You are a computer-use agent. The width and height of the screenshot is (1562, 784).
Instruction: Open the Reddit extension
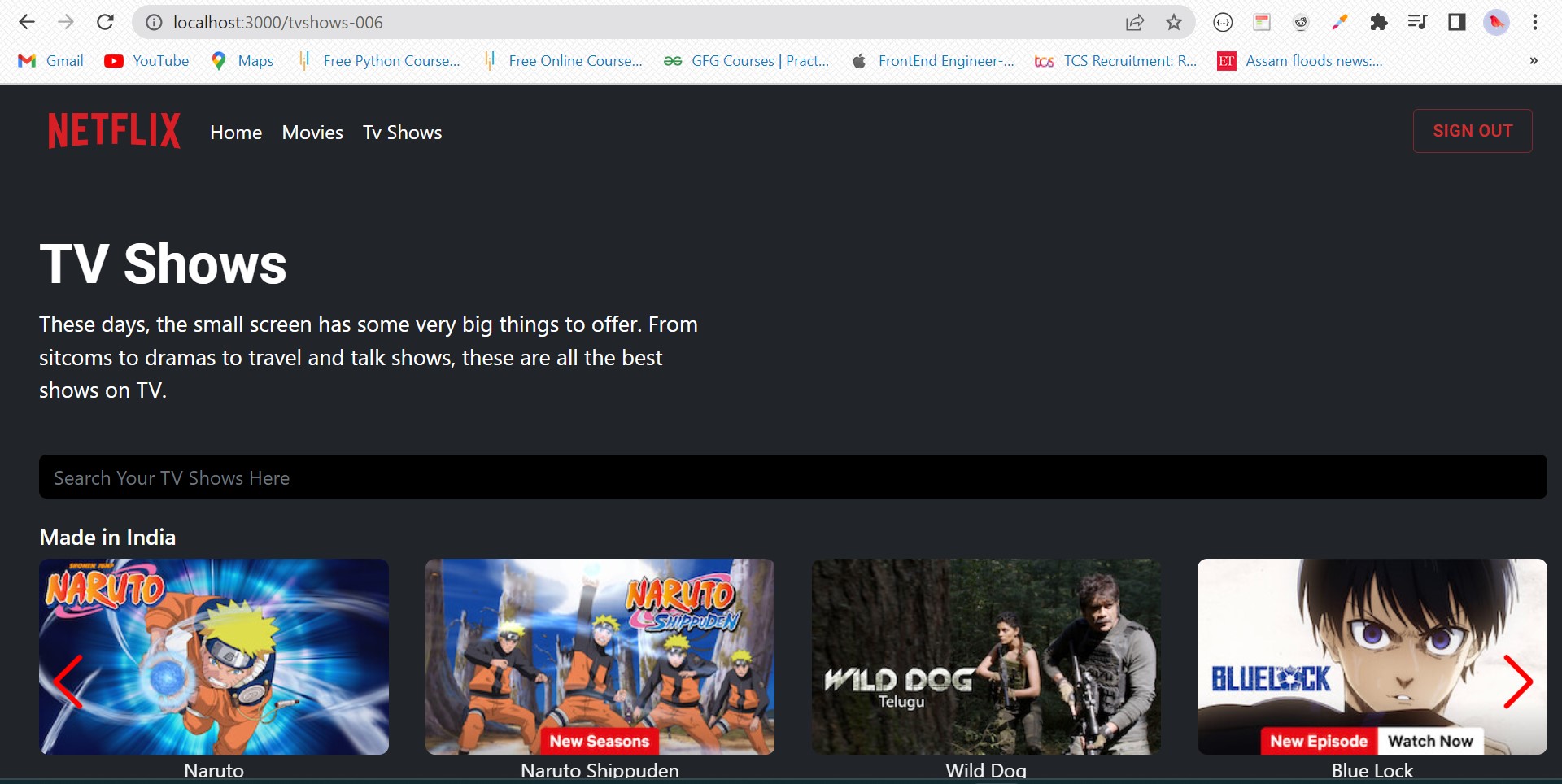[x=1300, y=22]
